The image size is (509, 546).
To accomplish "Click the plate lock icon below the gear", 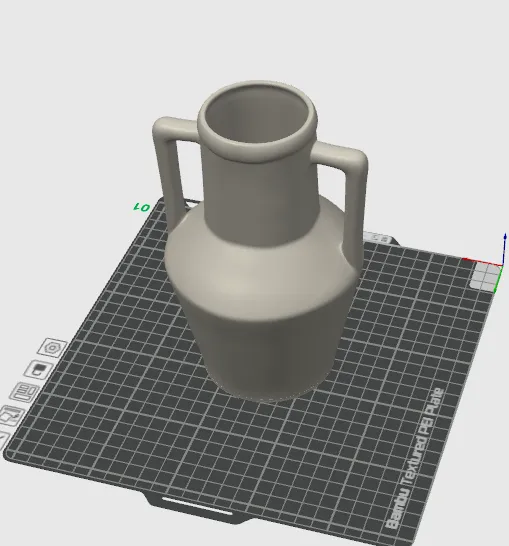I will pos(39,370).
